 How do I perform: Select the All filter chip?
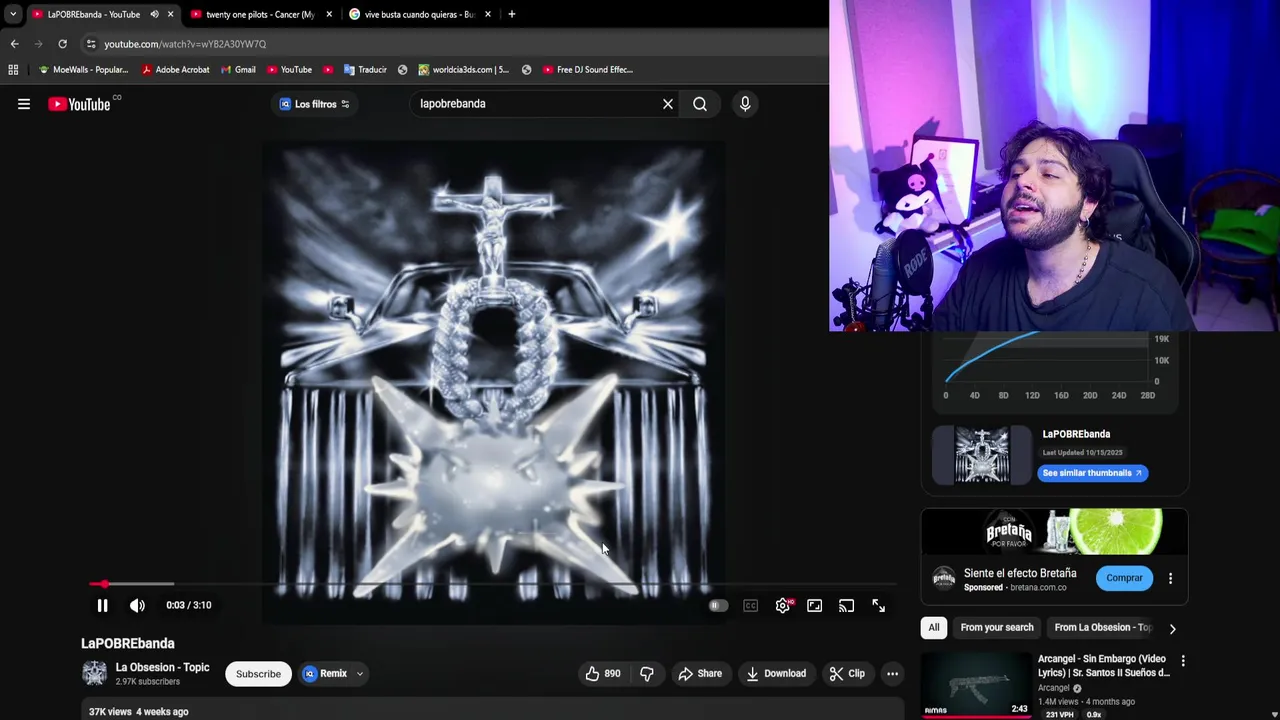pos(933,628)
